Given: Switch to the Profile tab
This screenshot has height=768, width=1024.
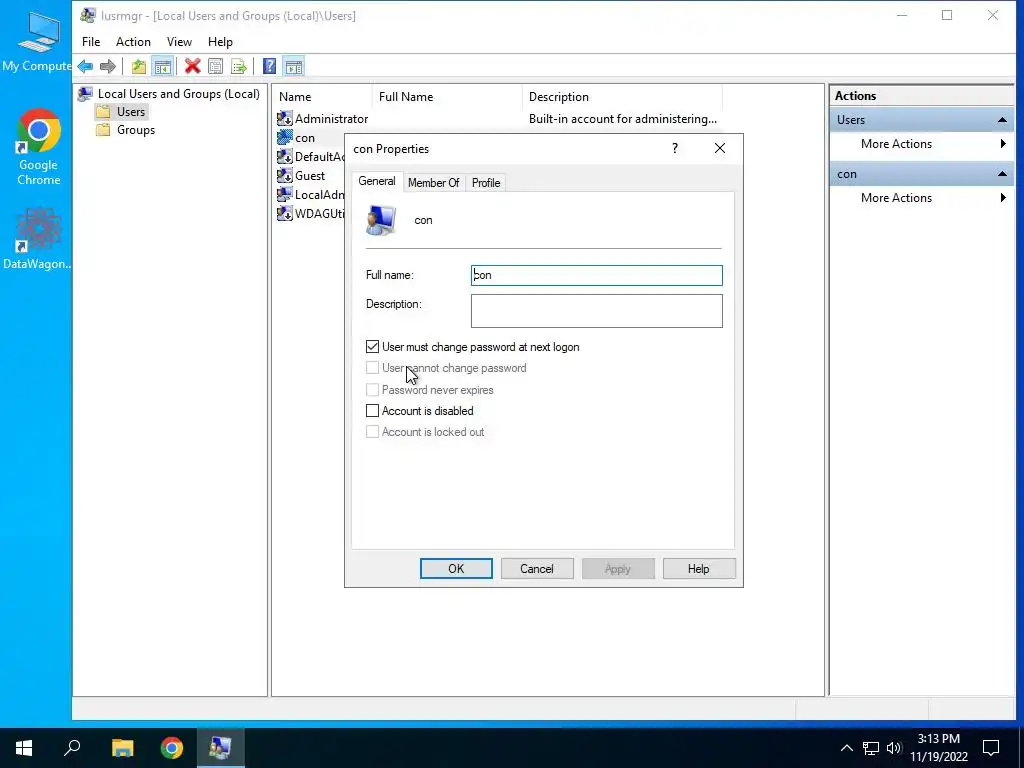Looking at the screenshot, I should (486, 183).
